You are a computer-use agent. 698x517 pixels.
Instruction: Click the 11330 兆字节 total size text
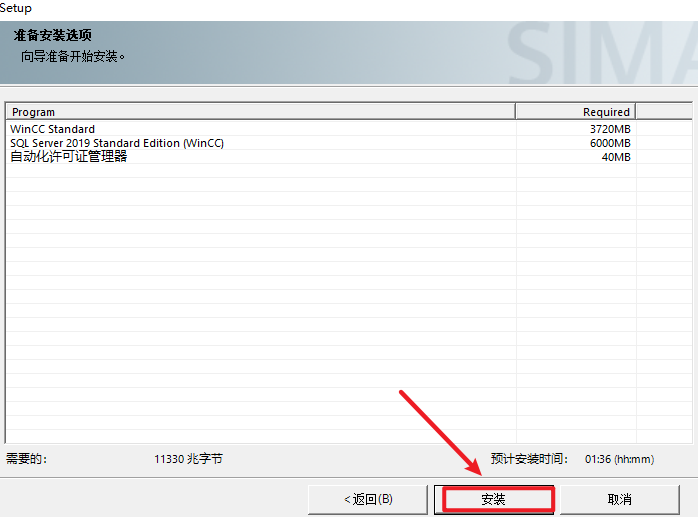click(188, 459)
